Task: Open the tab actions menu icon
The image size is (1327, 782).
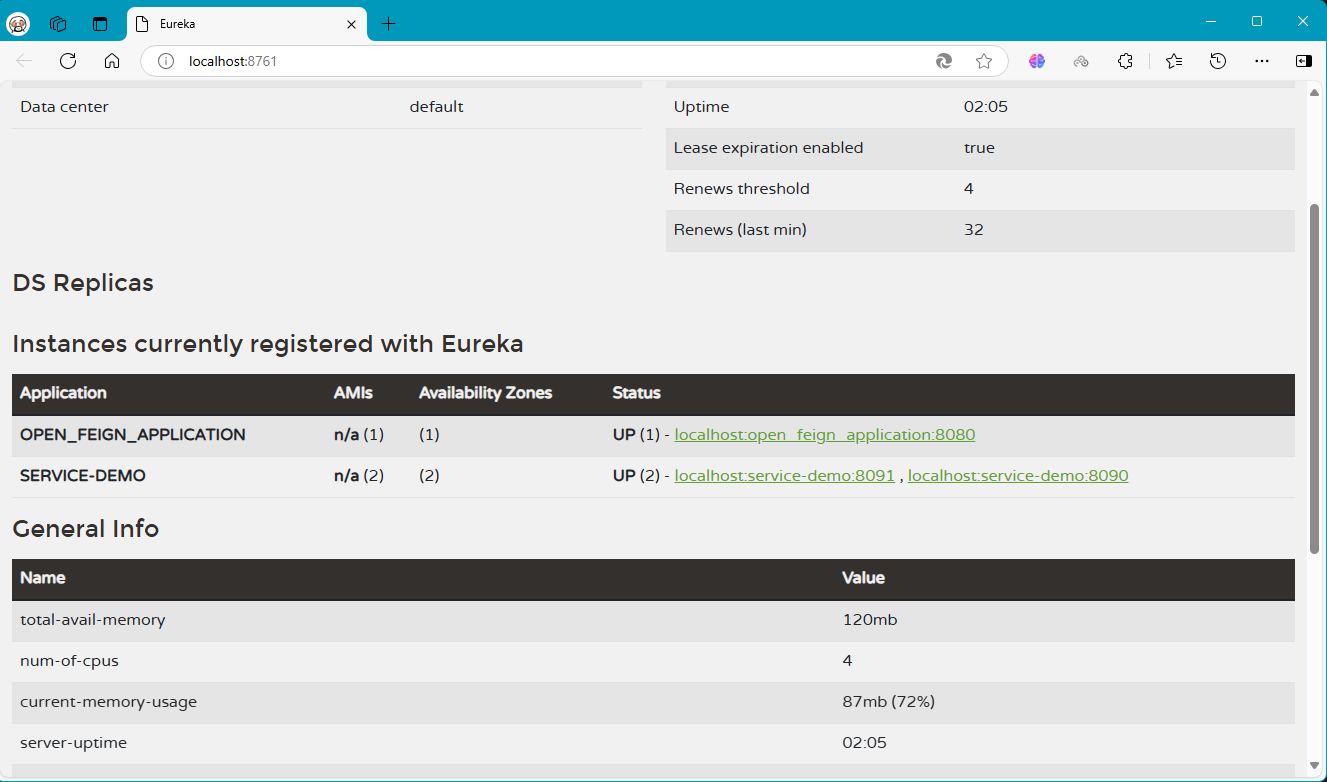Action: 100,23
